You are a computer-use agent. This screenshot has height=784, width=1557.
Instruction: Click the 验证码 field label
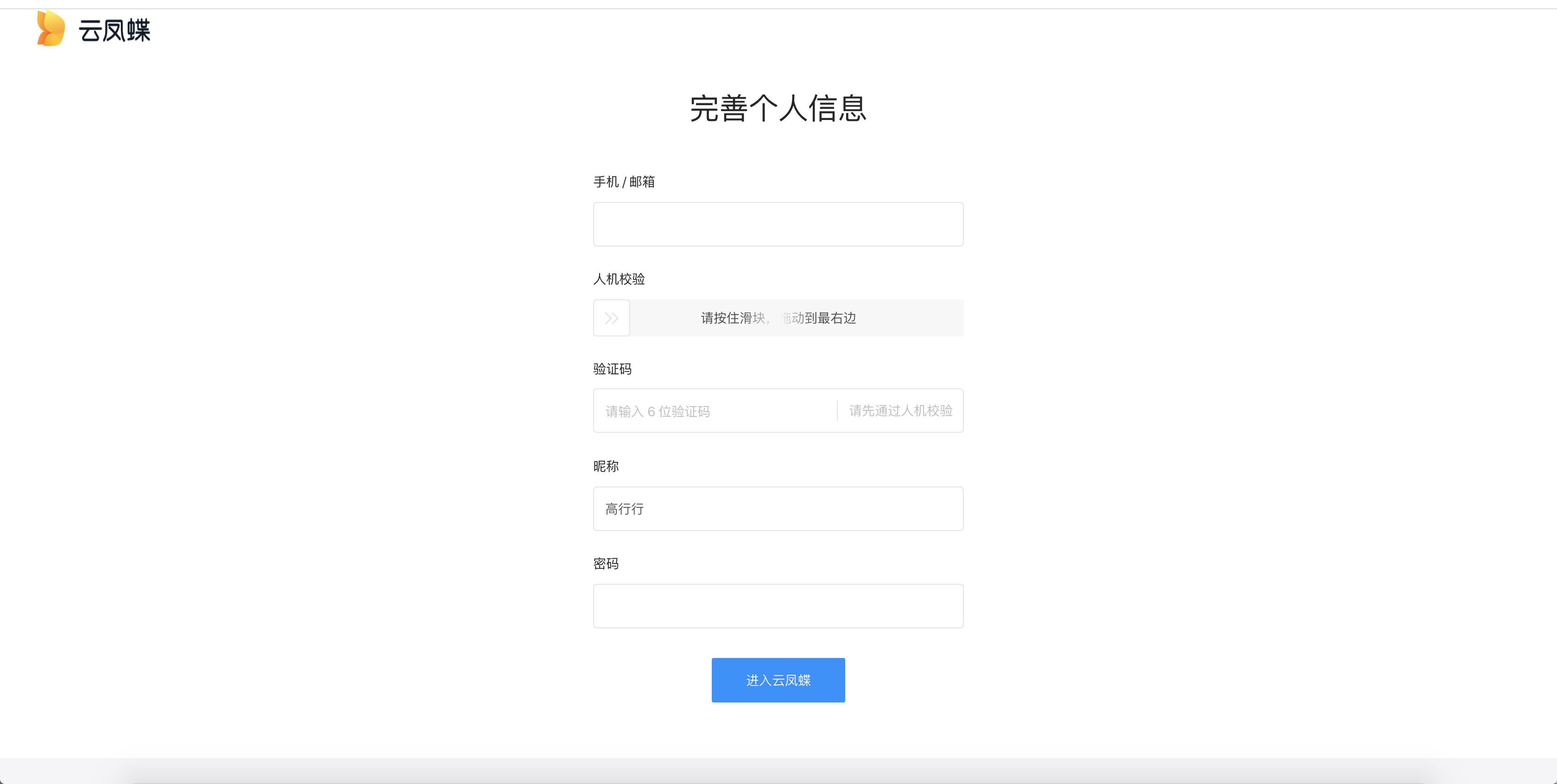point(612,369)
